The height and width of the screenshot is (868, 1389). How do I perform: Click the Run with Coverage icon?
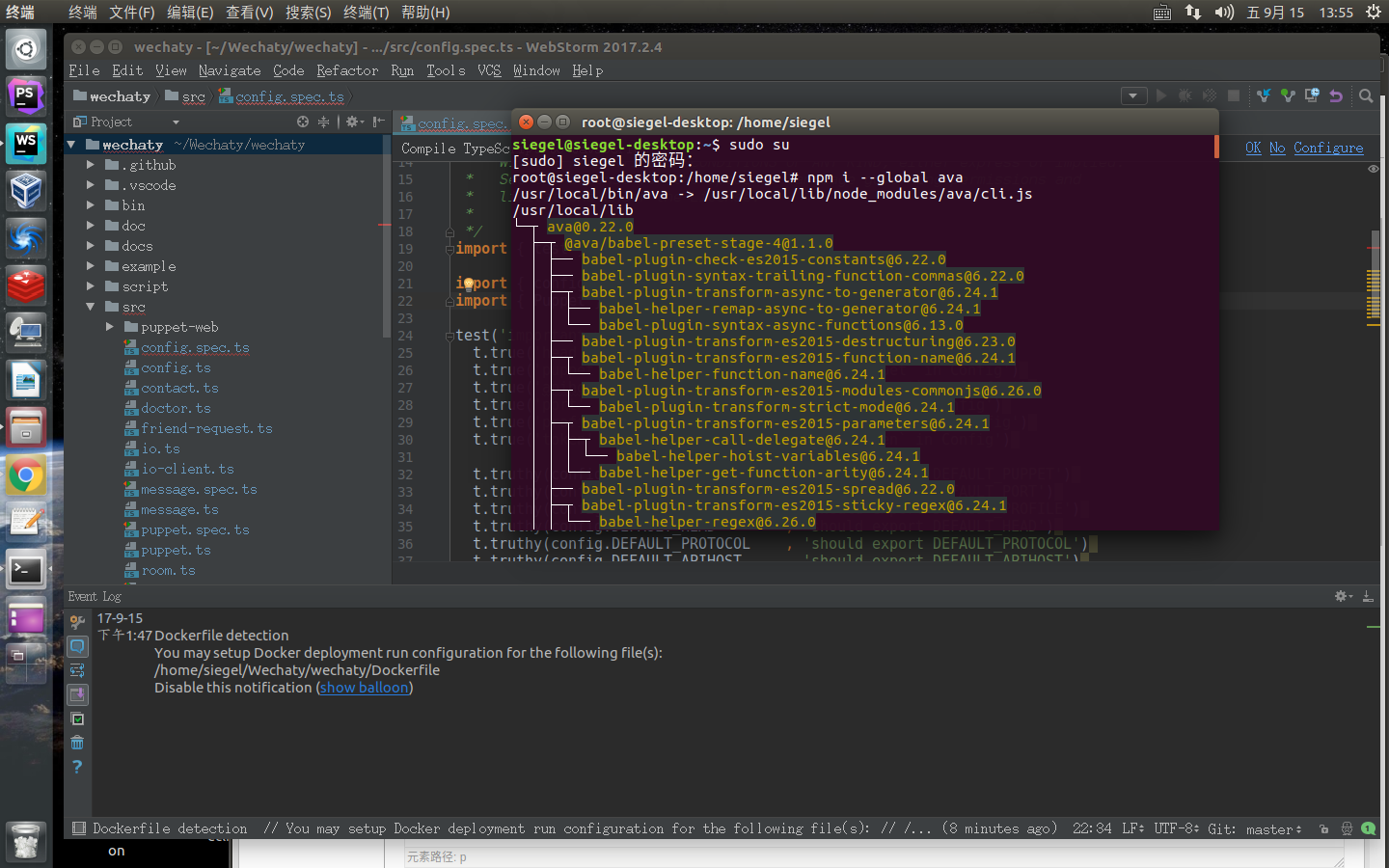pyautogui.click(x=1210, y=95)
